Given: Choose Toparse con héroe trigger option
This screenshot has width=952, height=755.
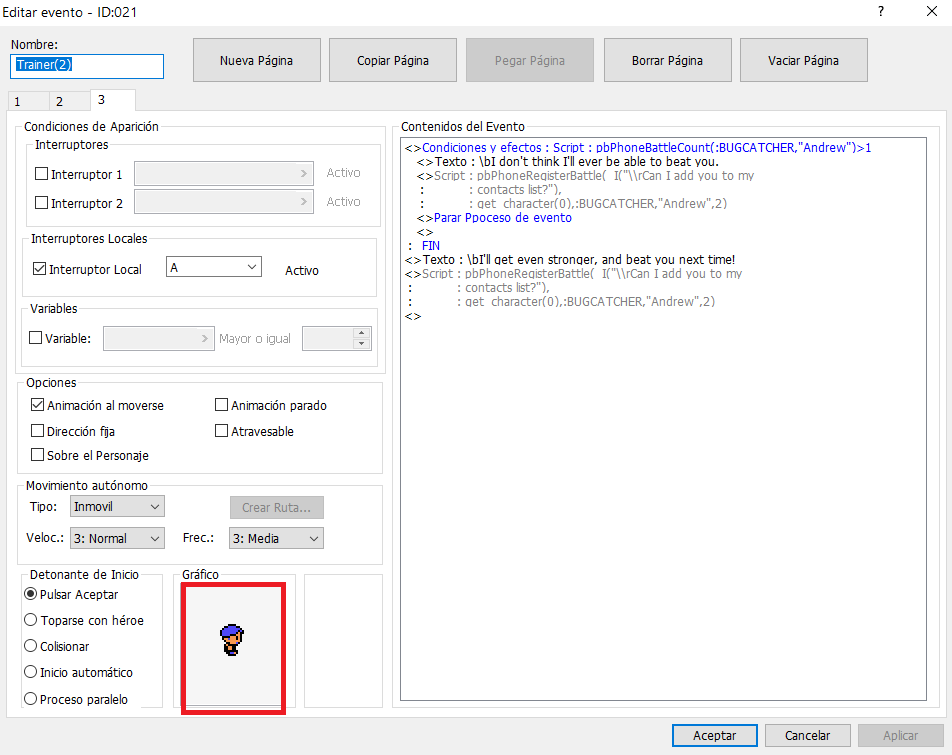Looking at the screenshot, I should coord(31,620).
